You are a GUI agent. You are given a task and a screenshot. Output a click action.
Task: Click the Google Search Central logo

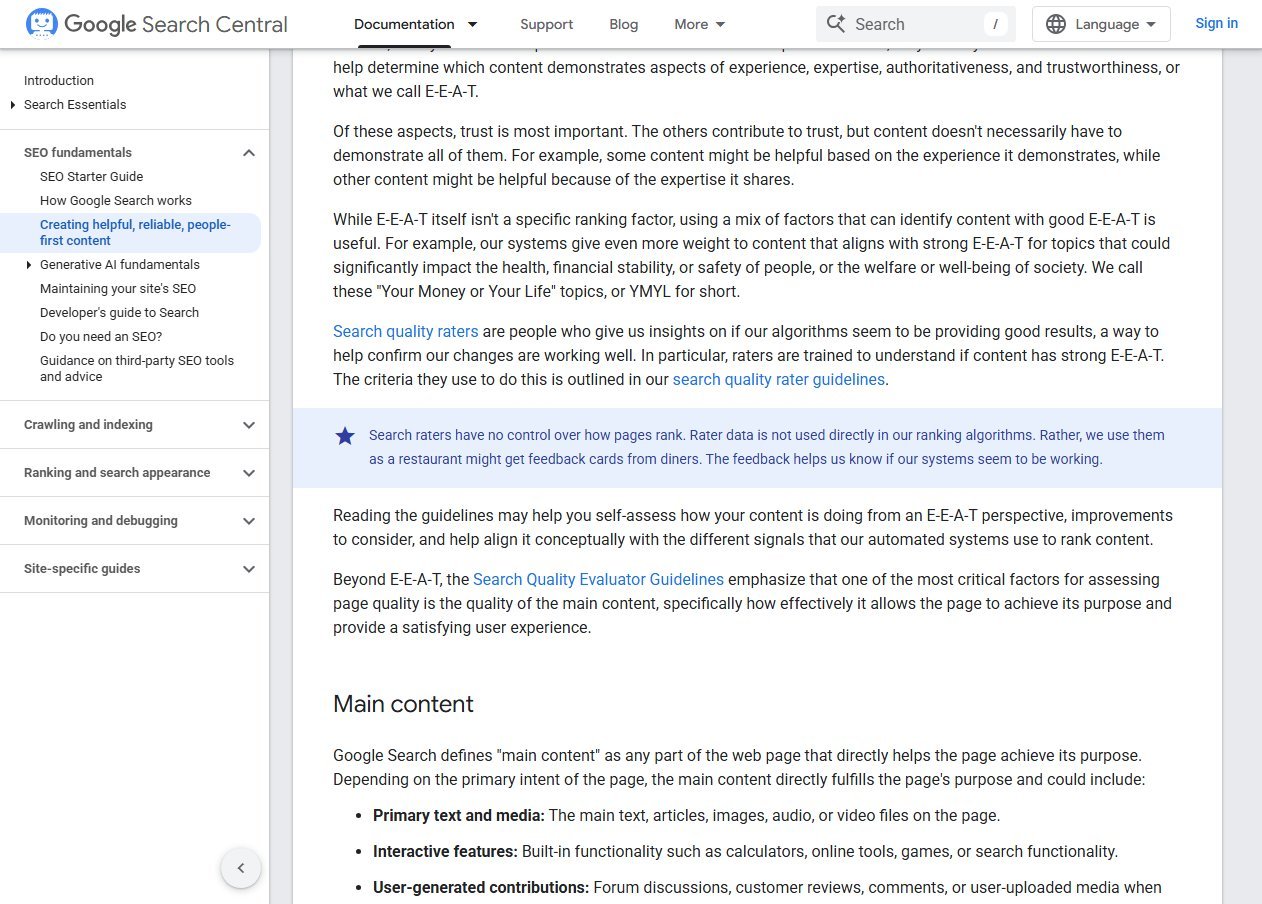coord(156,24)
